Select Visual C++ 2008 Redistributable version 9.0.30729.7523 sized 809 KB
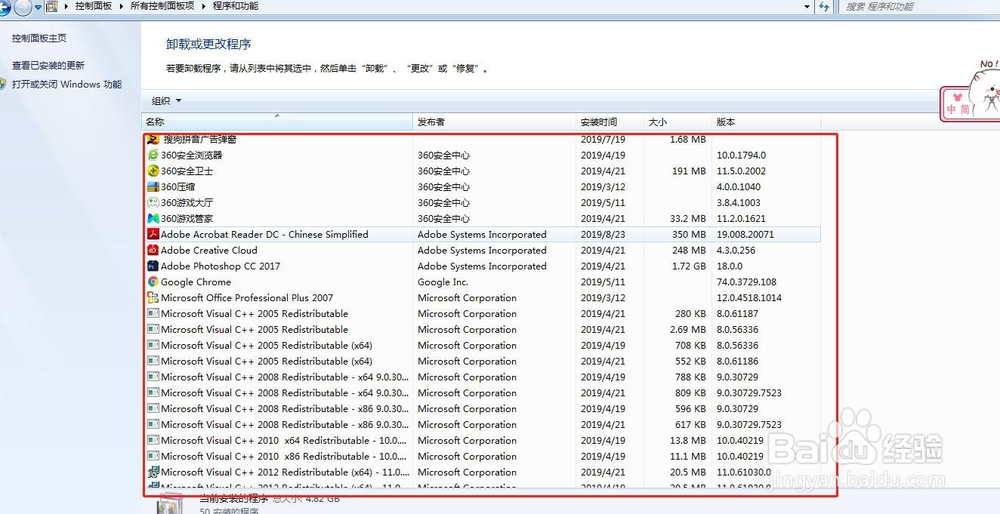This screenshot has height=514, width=1000. (x=483, y=393)
